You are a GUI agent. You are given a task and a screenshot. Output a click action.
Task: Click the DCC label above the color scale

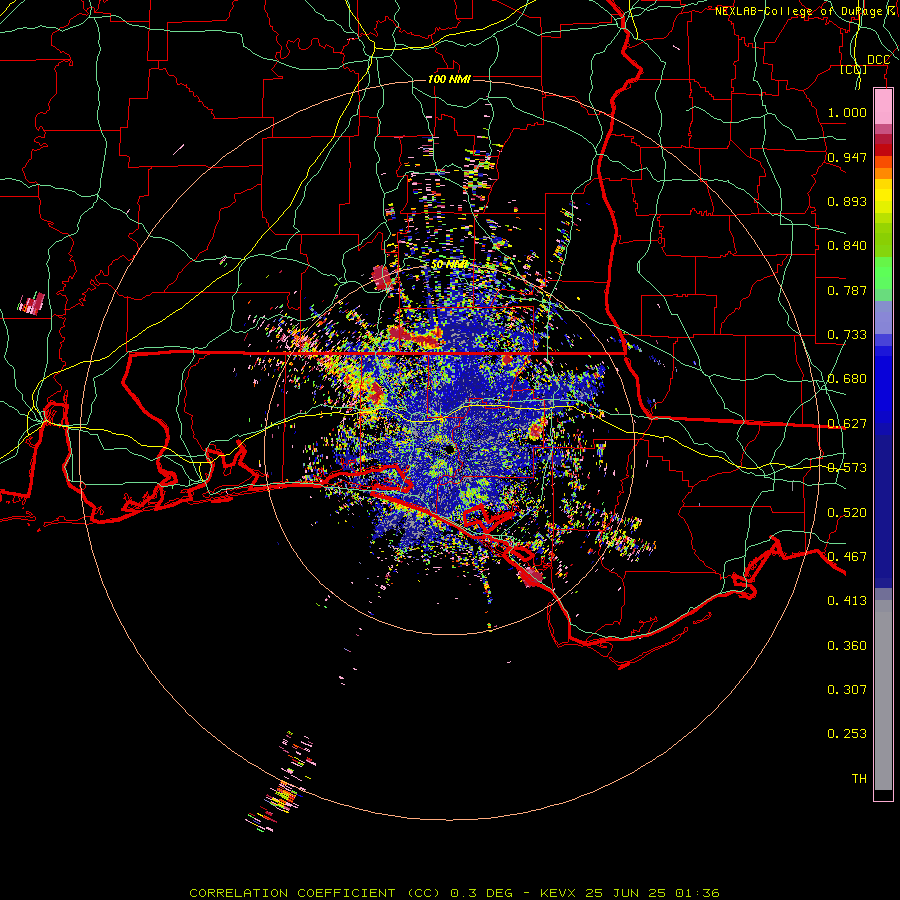pyautogui.click(x=878, y=60)
